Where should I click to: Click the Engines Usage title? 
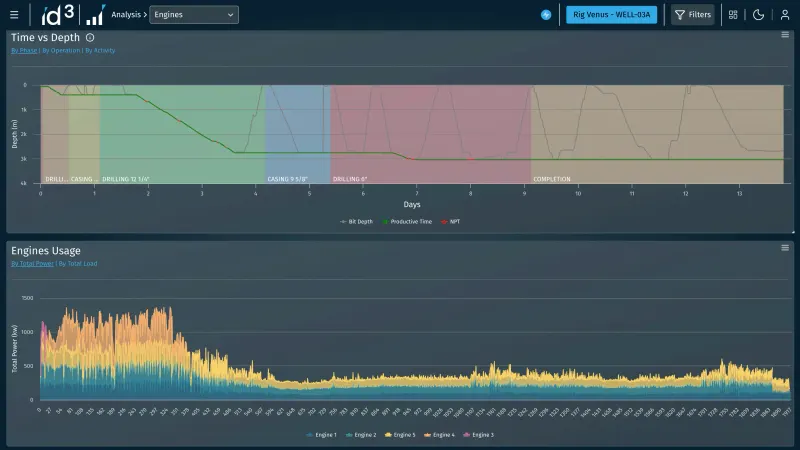(x=46, y=251)
